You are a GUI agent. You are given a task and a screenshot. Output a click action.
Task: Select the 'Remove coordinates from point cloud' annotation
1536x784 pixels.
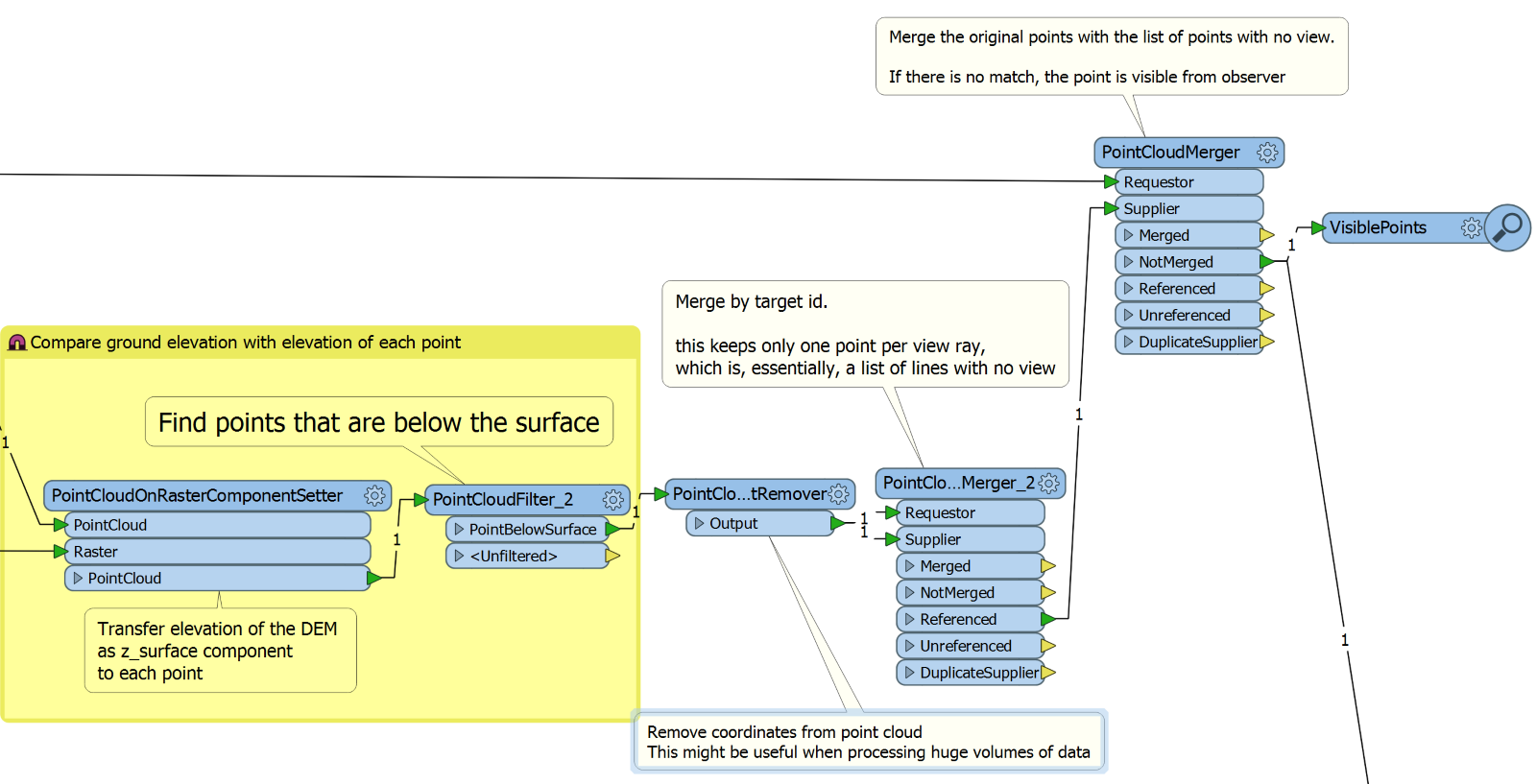click(868, 742)
